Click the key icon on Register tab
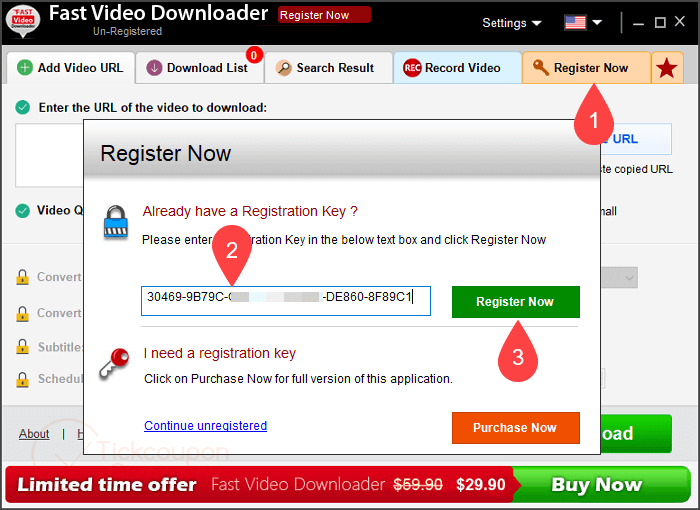The width and height of the screenshot is (700, 510). tap(541, 68)
